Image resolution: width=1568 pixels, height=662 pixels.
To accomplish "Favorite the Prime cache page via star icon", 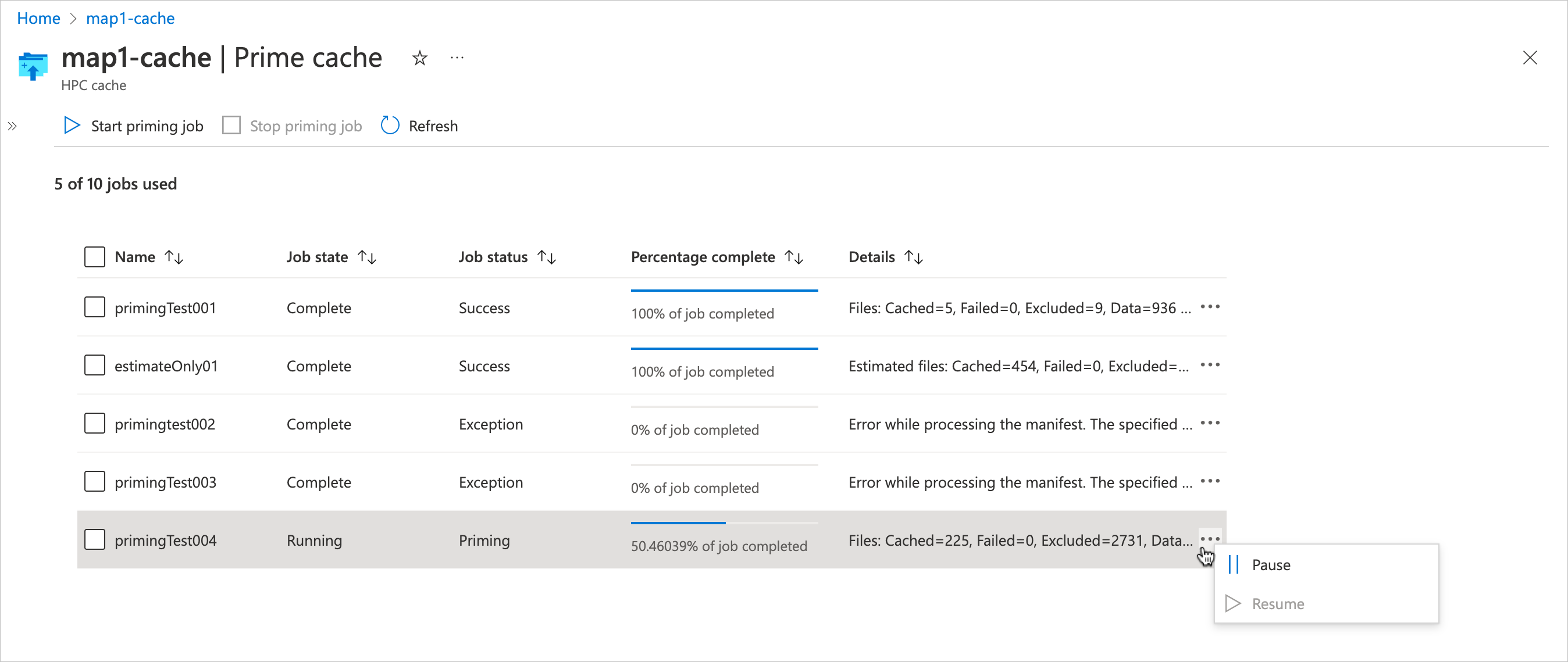I will coord(419,58).
